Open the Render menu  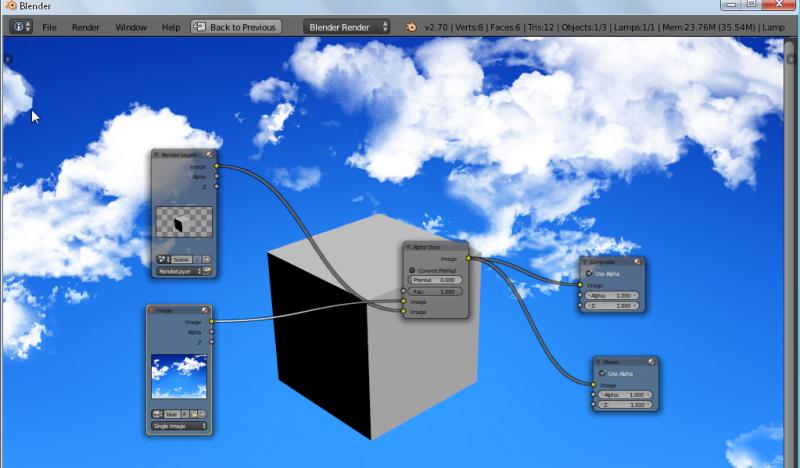[86, 28]
